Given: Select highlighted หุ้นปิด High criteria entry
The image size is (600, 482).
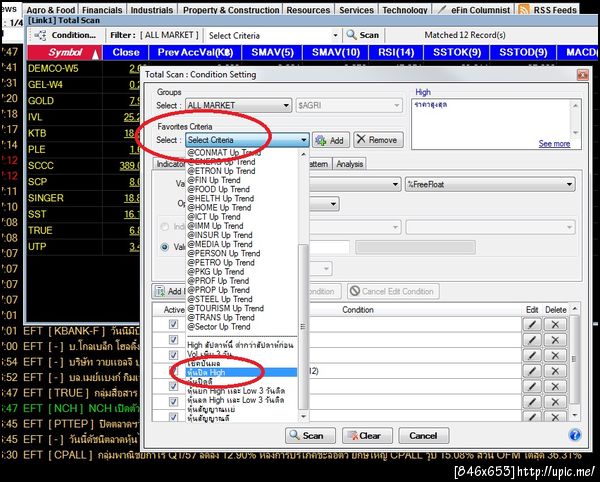Looking at the screenshot, I should pos(241,372).
